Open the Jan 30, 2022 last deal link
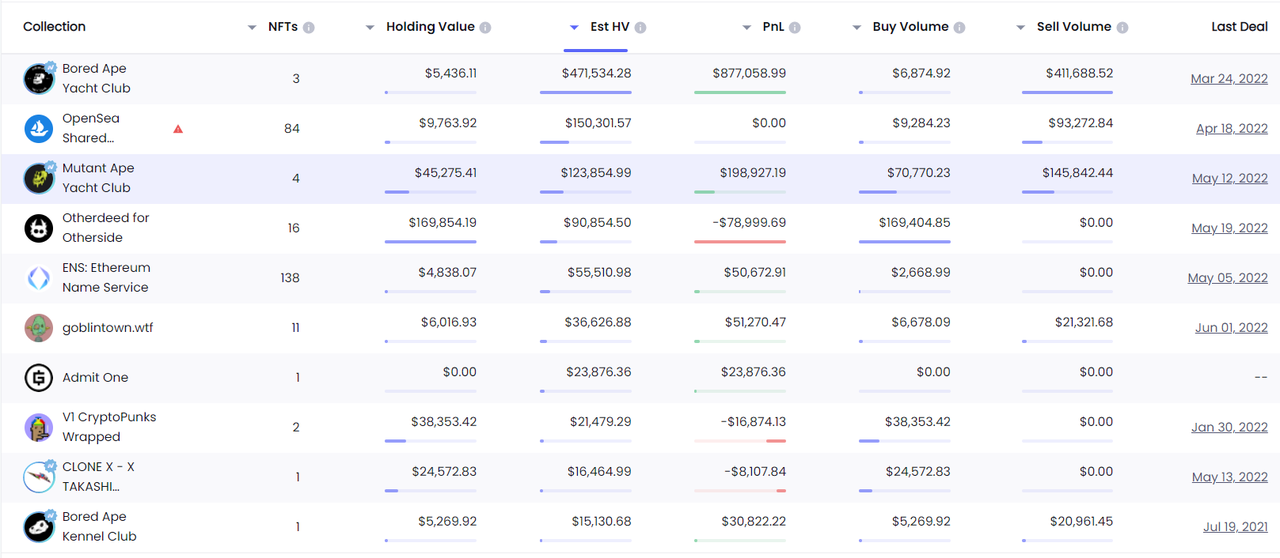 pyautogui.click(x=1230, y=427)
